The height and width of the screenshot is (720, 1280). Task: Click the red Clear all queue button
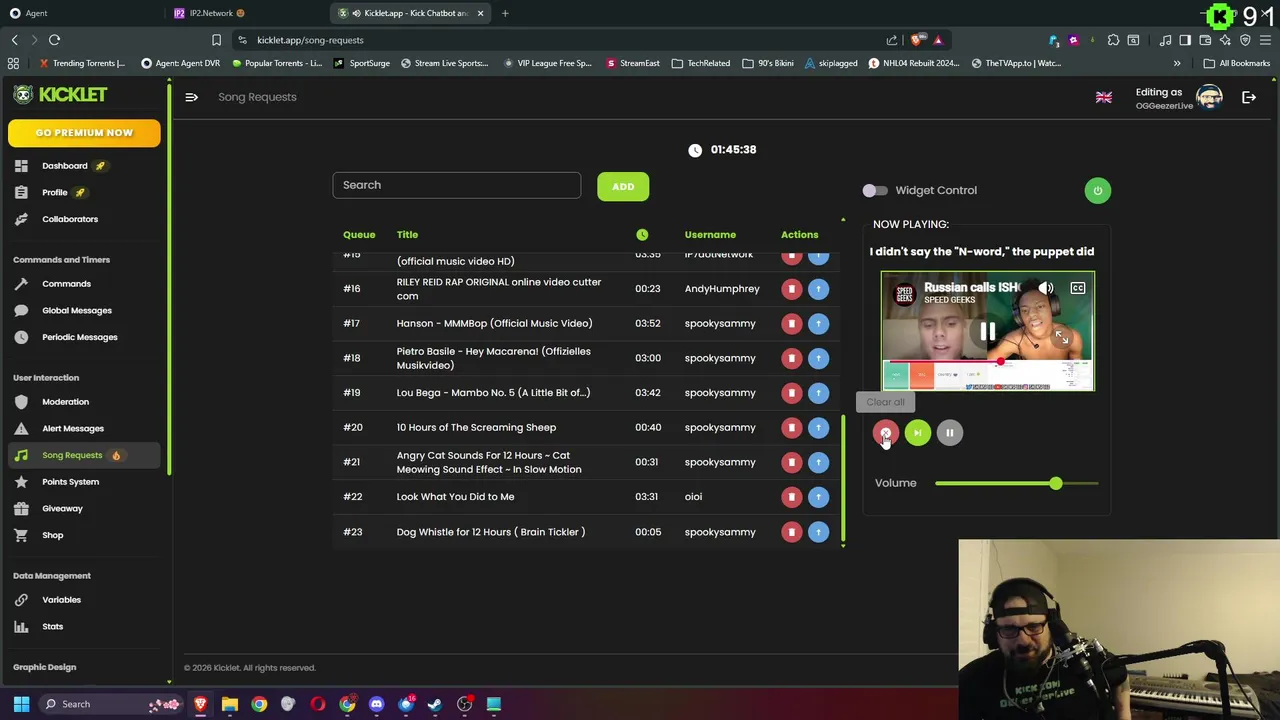885,432
